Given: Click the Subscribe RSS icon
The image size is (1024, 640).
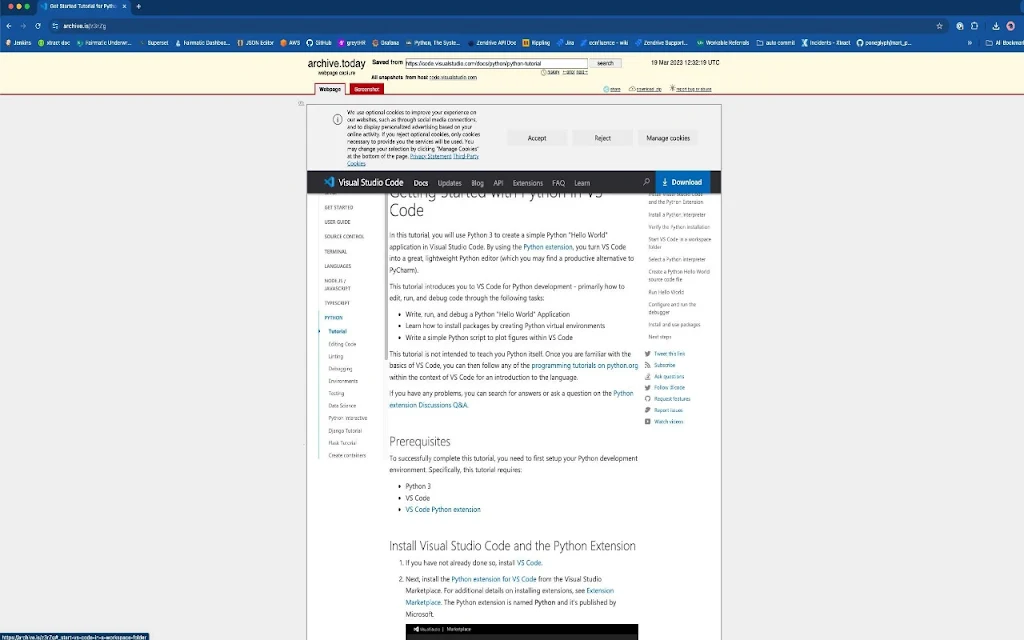Looking at the screenshot, I should [x=648, y=365].
